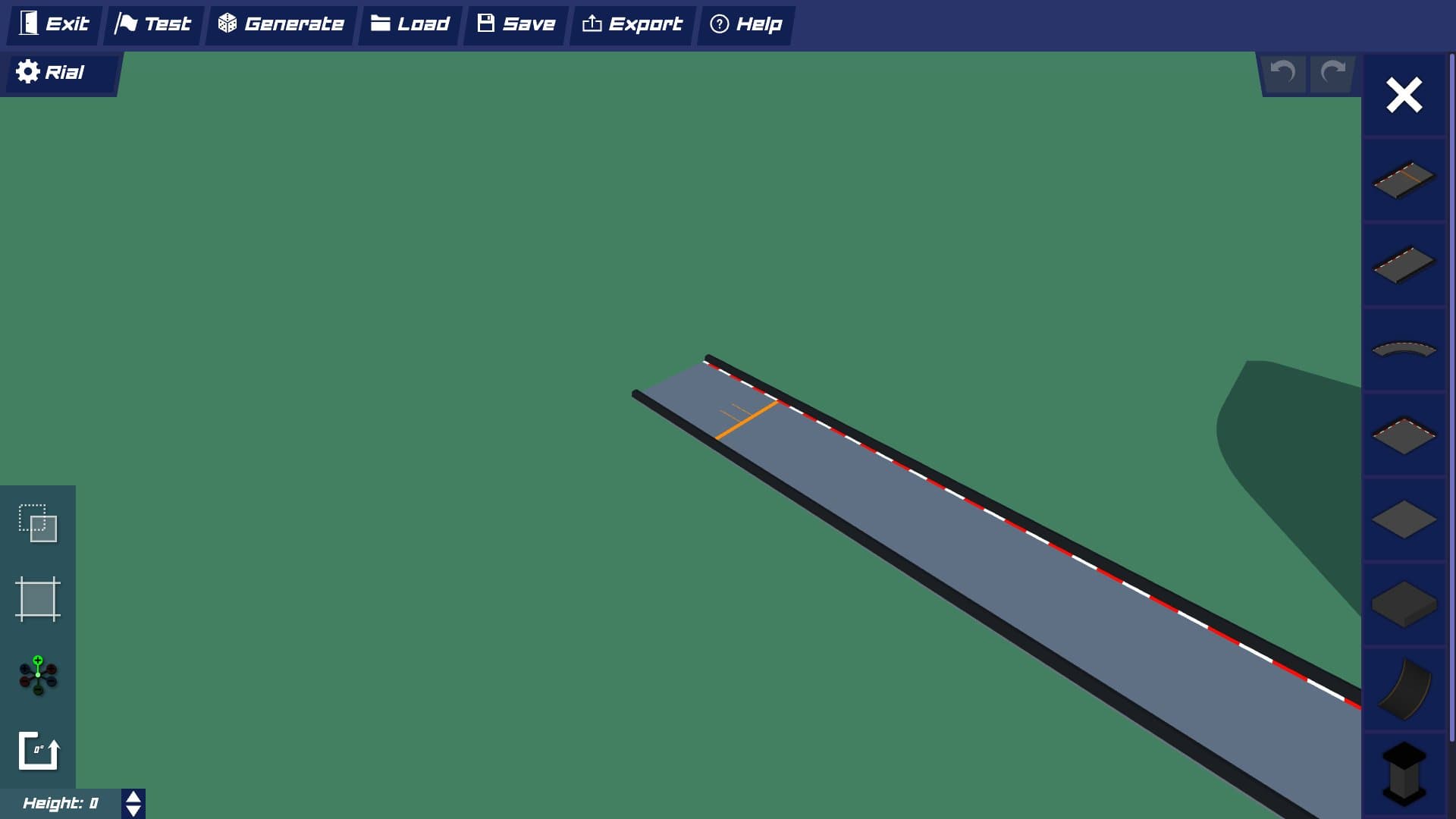
Task: Click the rotate 0 degrees piece button
Action: (38, 751)
